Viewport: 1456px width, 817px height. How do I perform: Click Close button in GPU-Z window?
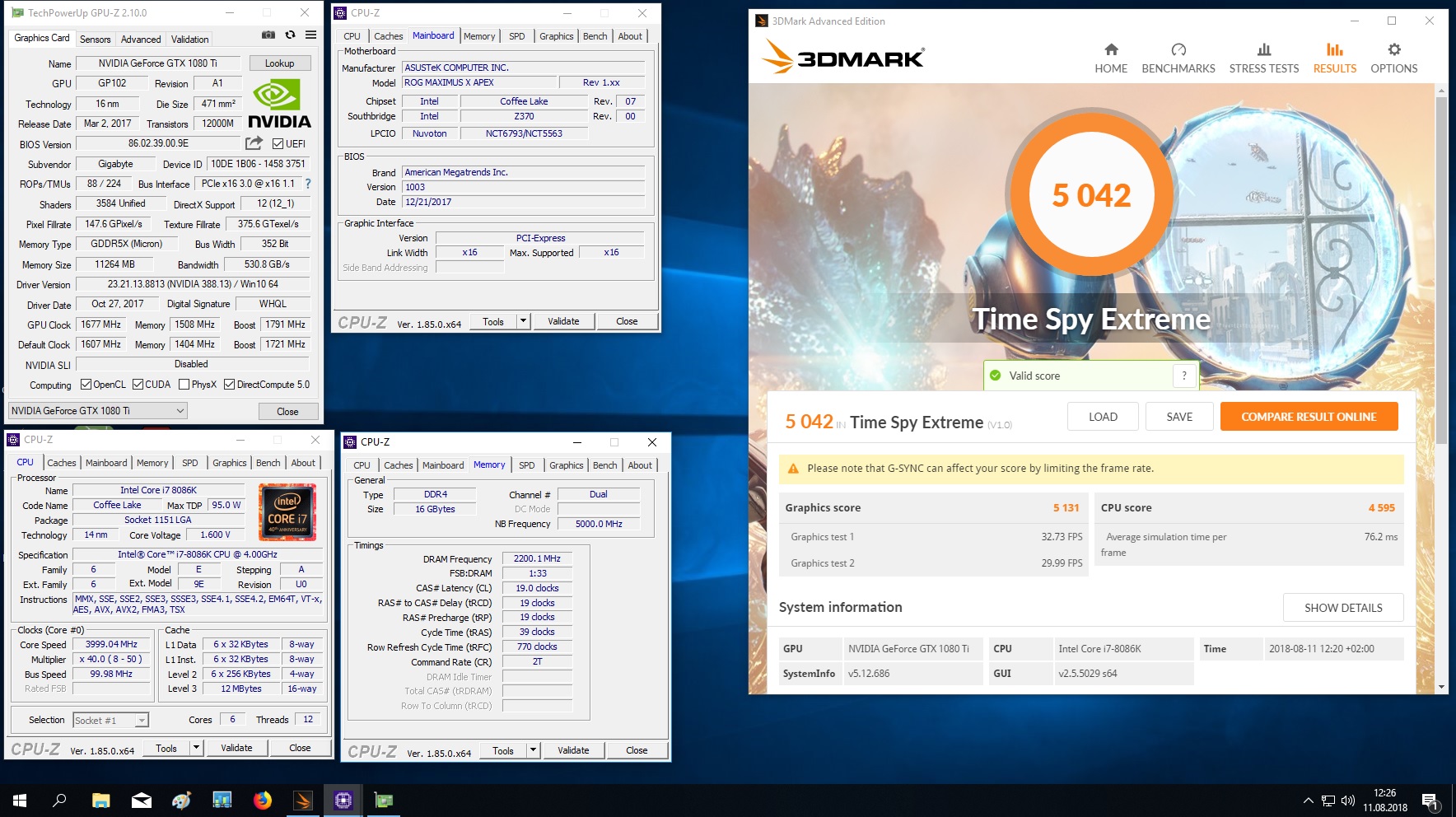coord(287,412)
